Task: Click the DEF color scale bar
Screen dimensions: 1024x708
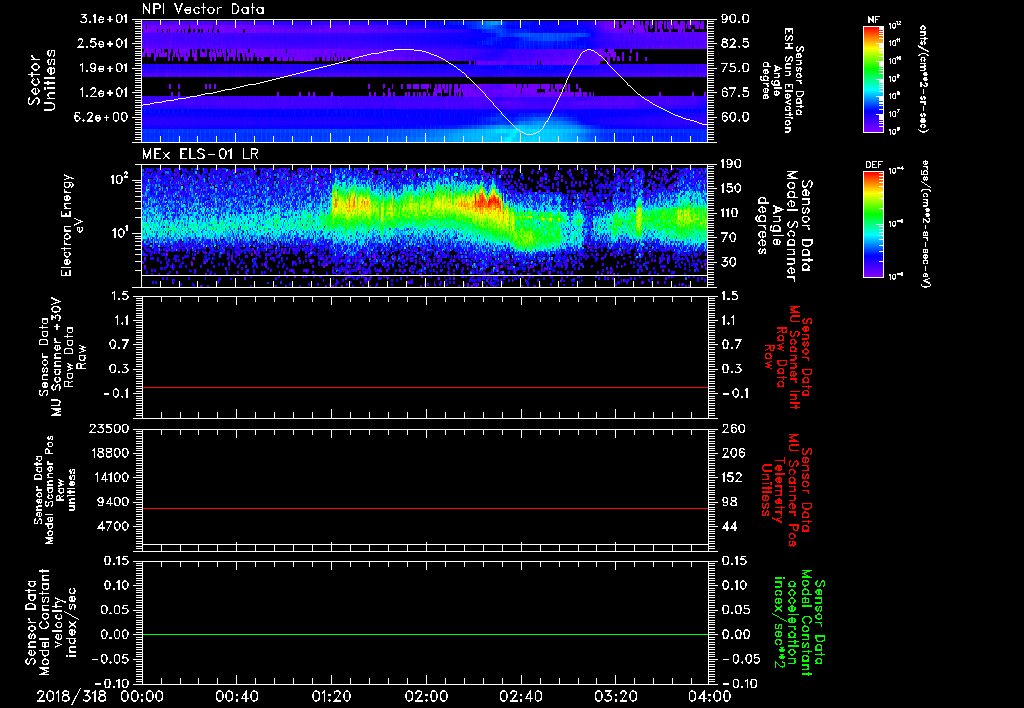Action: click(872, 222)
